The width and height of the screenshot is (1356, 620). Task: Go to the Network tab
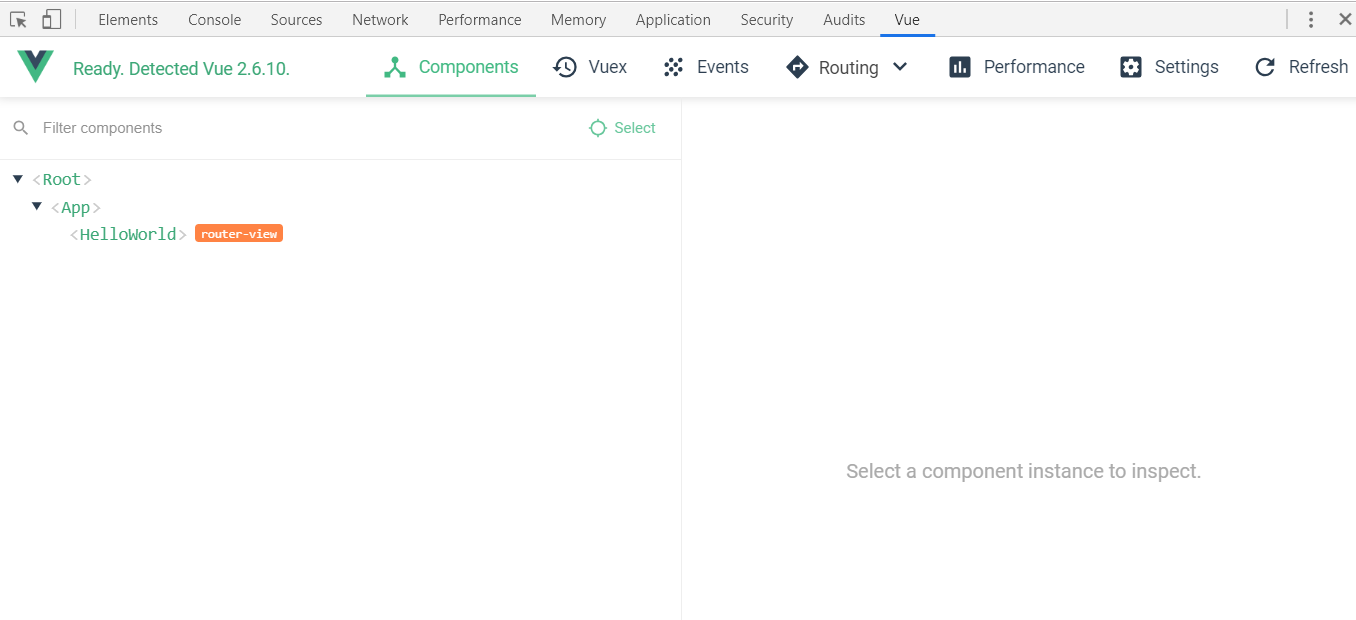coord(380,19)
